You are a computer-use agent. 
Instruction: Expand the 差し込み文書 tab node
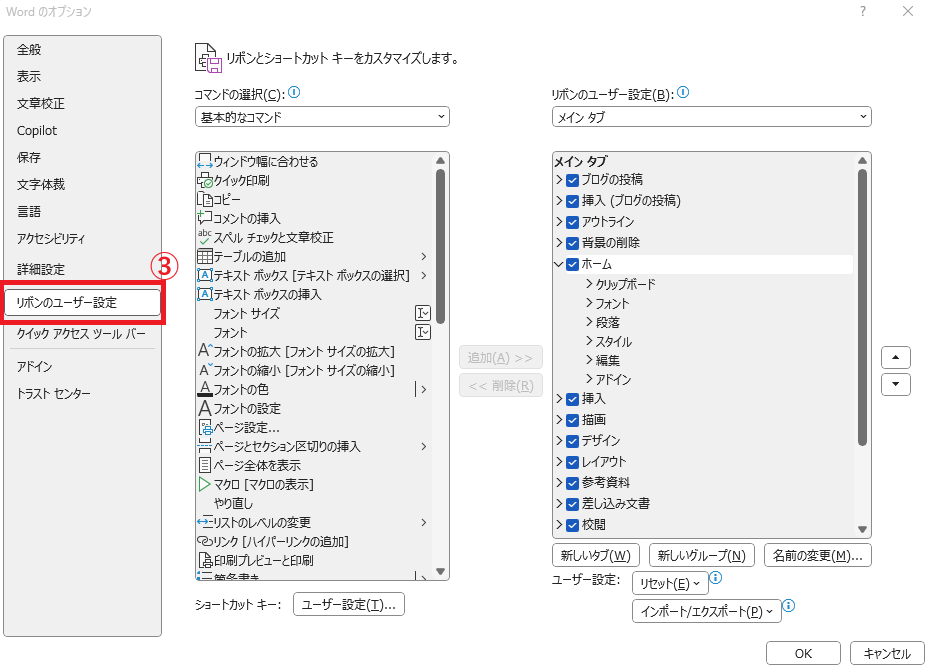pyautogui.click(x=559, y=504)
